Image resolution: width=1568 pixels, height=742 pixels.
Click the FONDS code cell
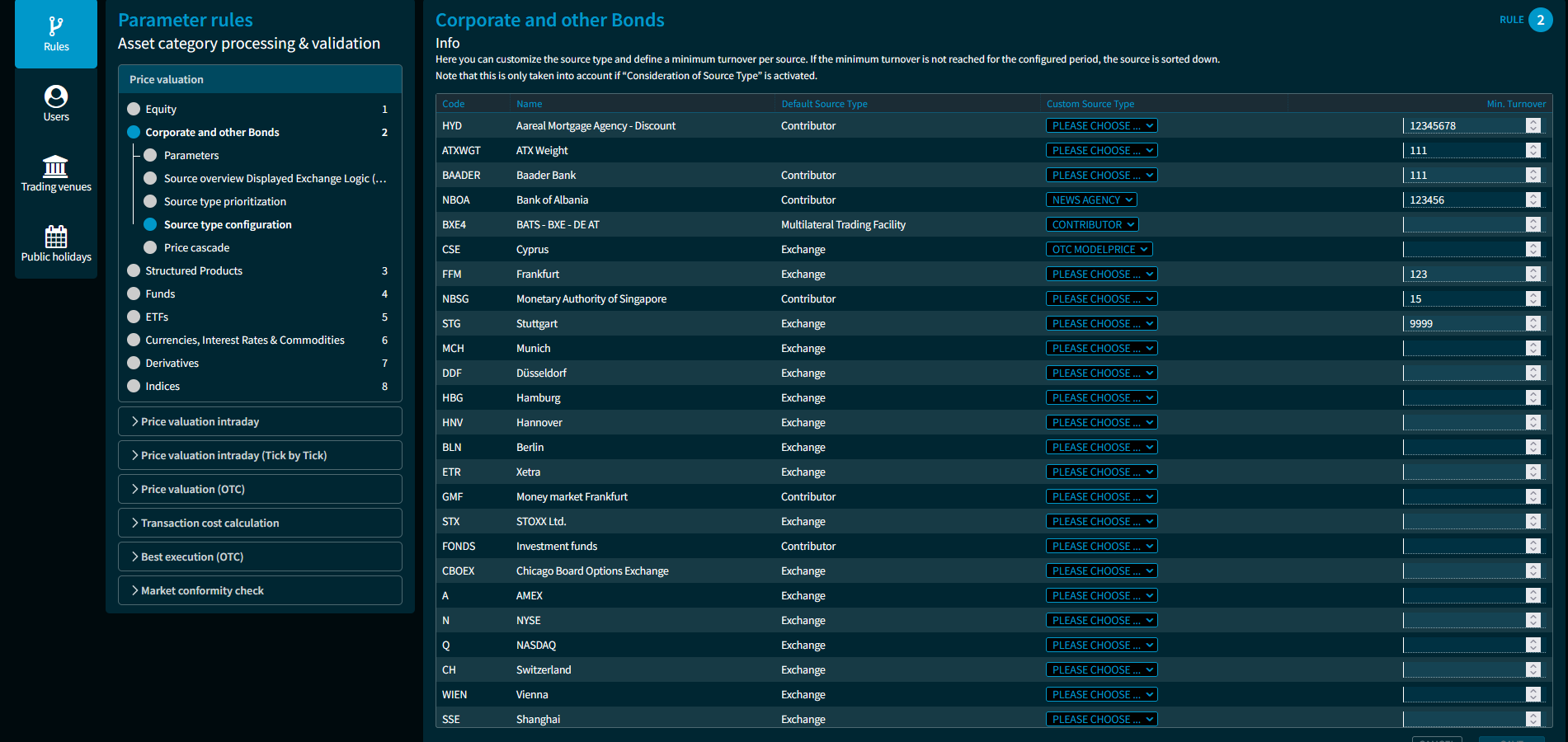click(x=459, y=546)
